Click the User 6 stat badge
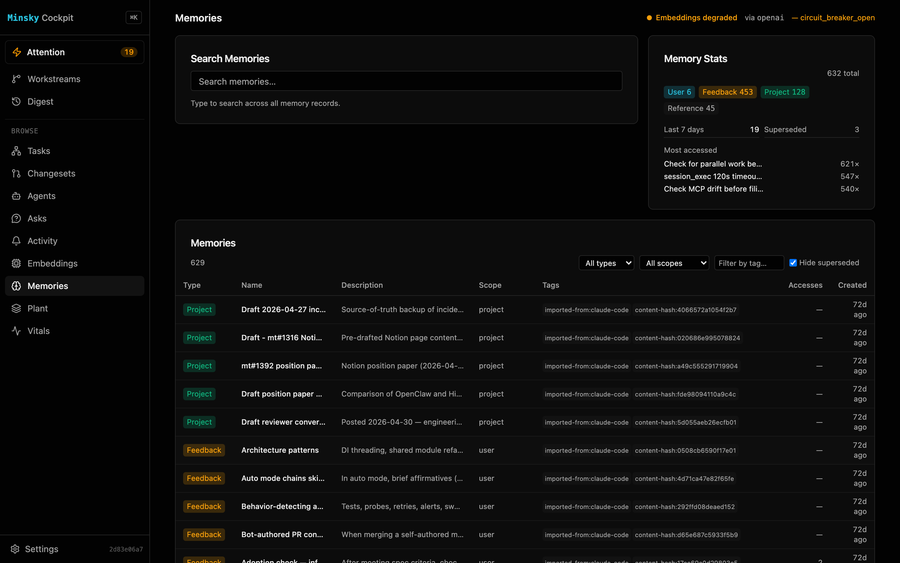The image size is (900, 563). tap(679, 92)
